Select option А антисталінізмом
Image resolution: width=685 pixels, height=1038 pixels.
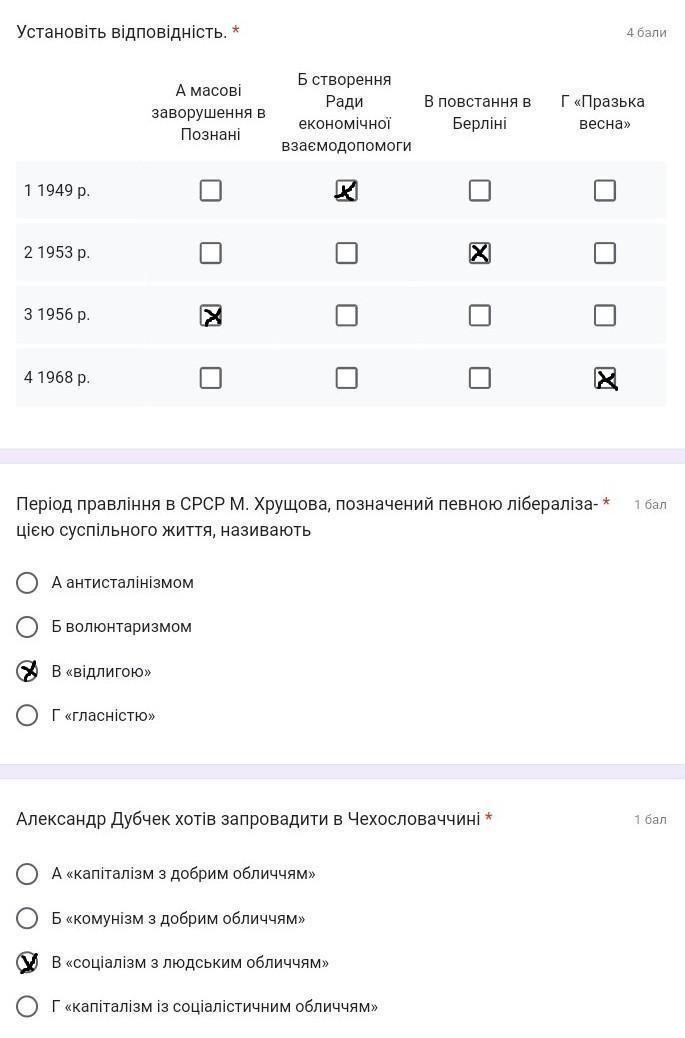click(28, 582)
